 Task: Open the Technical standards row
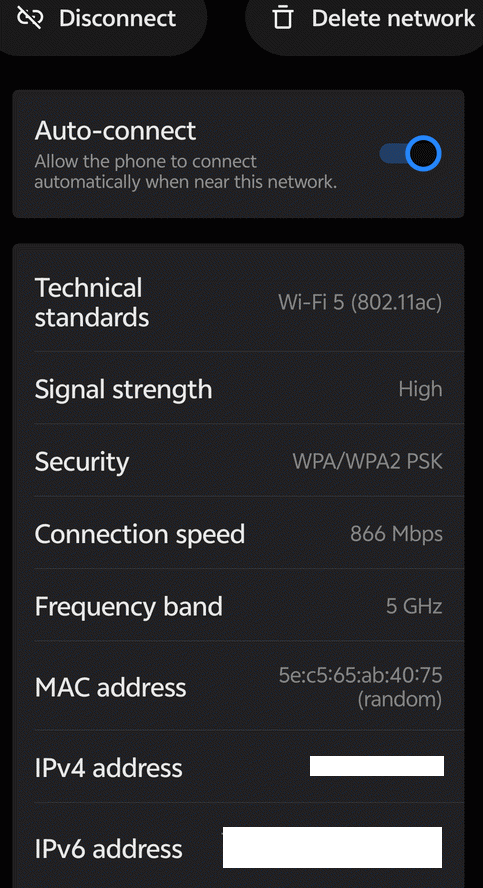pos(238,302)
